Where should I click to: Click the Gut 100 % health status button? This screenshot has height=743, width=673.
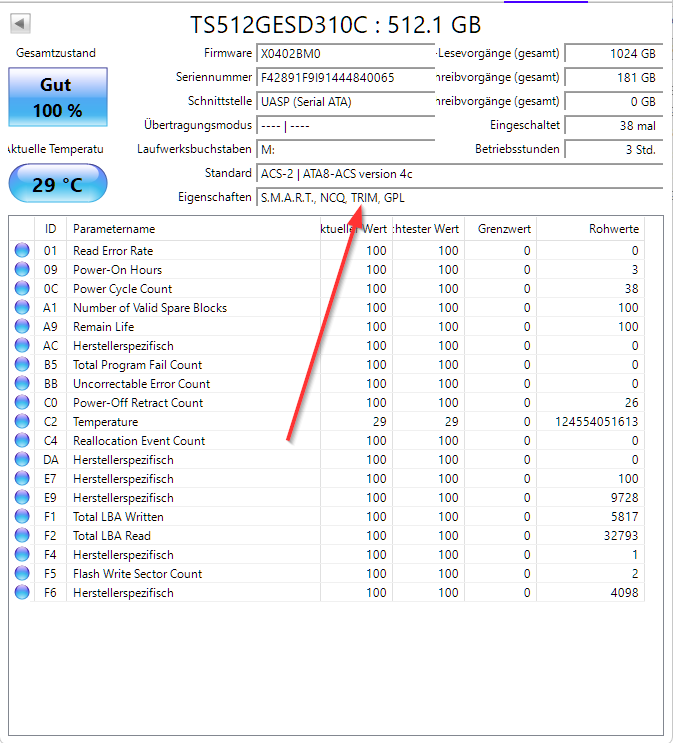pyautogui.click(x=58, y=97)
